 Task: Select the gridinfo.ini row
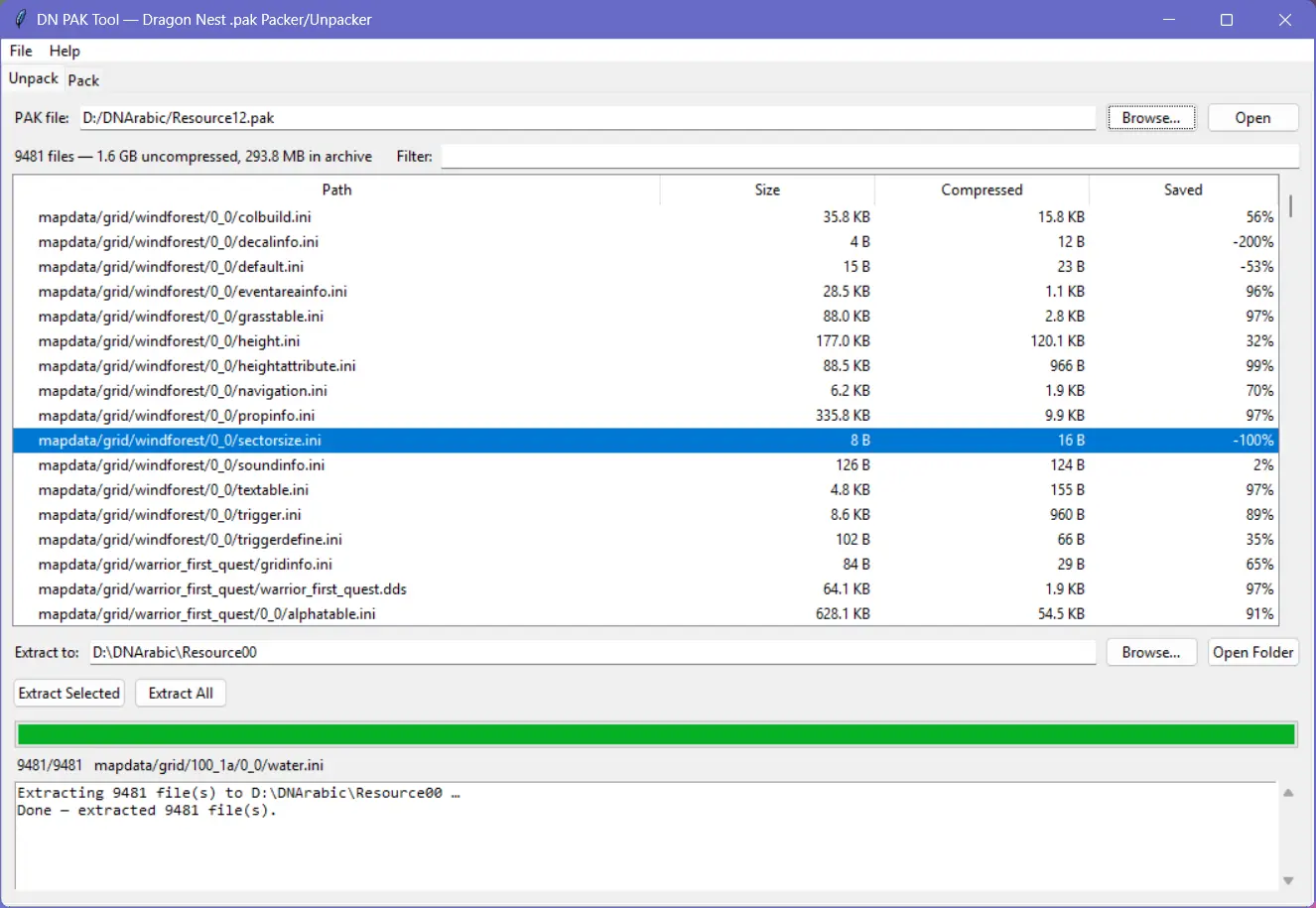pyautogui.click(x=645, y=564)
